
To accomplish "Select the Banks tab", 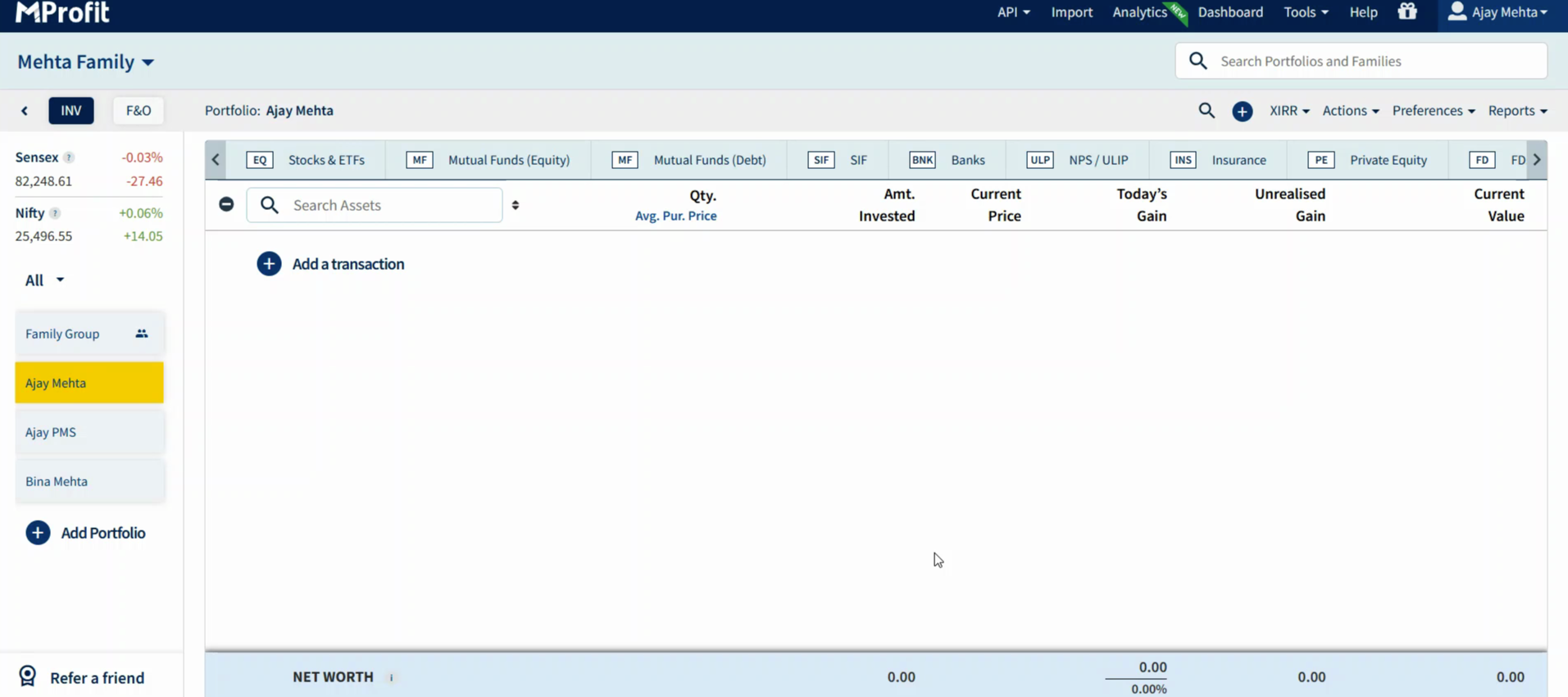I will coord(948,160).
